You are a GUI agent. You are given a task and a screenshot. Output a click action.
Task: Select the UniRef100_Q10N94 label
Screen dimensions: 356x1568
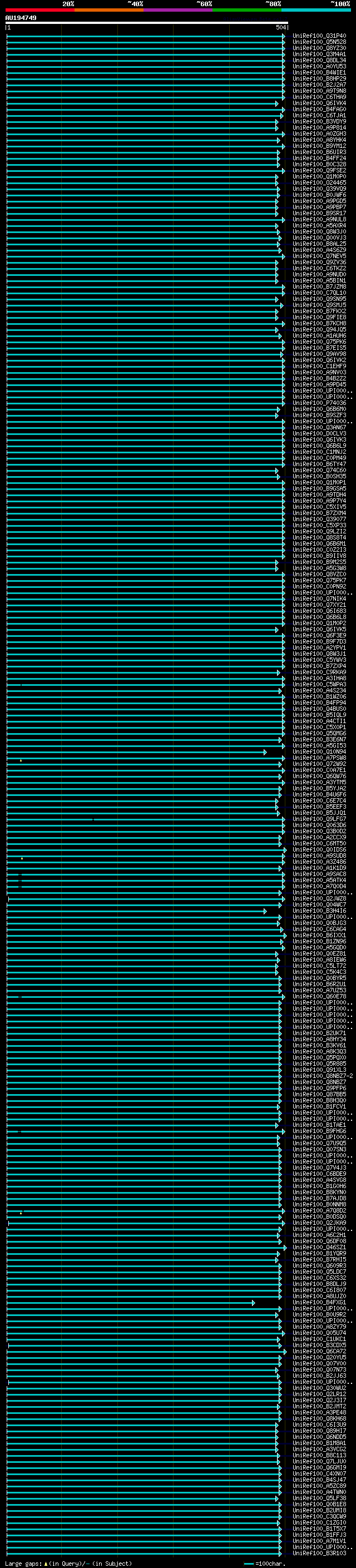pos(319,752)
